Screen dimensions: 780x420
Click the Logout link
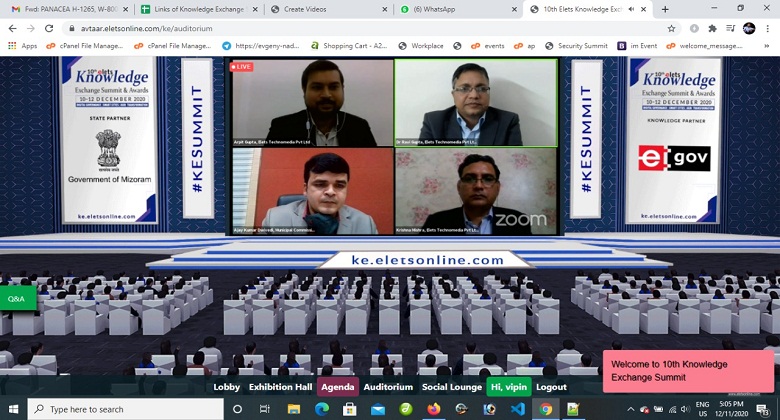point(551,387)
